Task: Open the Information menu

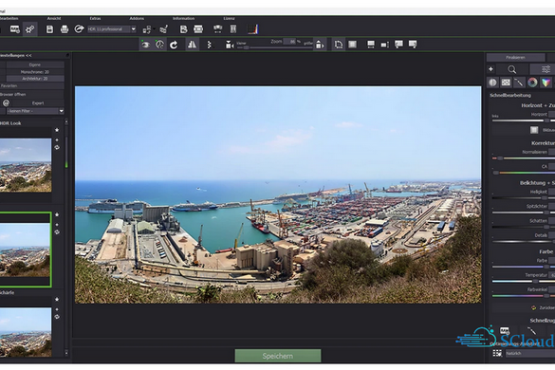Action: 183,18
